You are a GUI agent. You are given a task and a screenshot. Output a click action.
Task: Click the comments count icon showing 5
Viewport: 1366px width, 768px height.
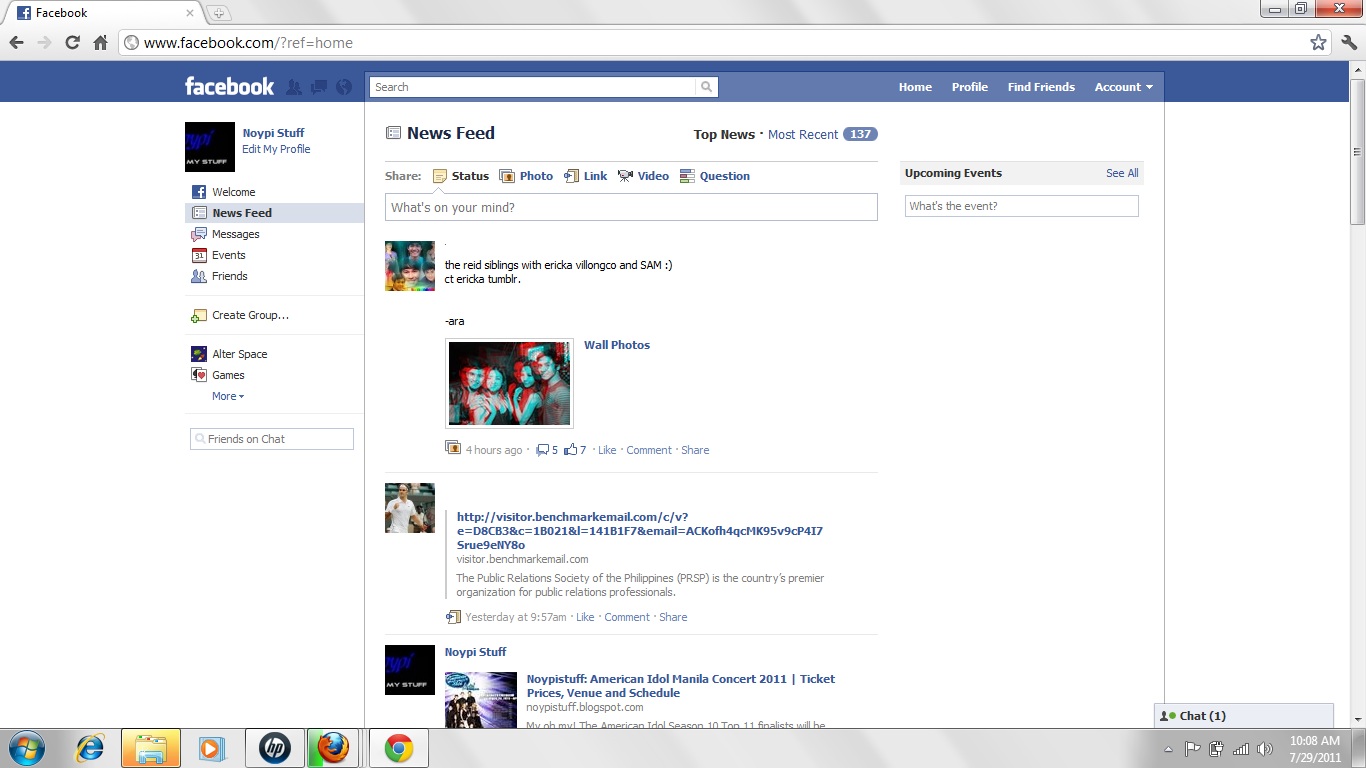tap(543, 450)
